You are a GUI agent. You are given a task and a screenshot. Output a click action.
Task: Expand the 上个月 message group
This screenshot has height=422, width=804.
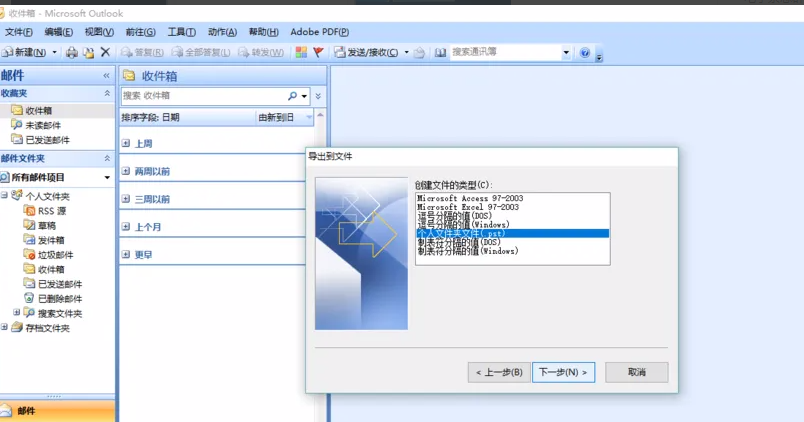click(126, 227)
